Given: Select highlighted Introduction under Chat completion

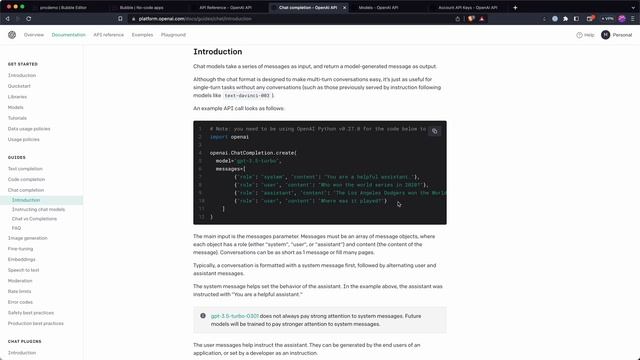Looking at the screenshot, I should (x=26, y=200).
